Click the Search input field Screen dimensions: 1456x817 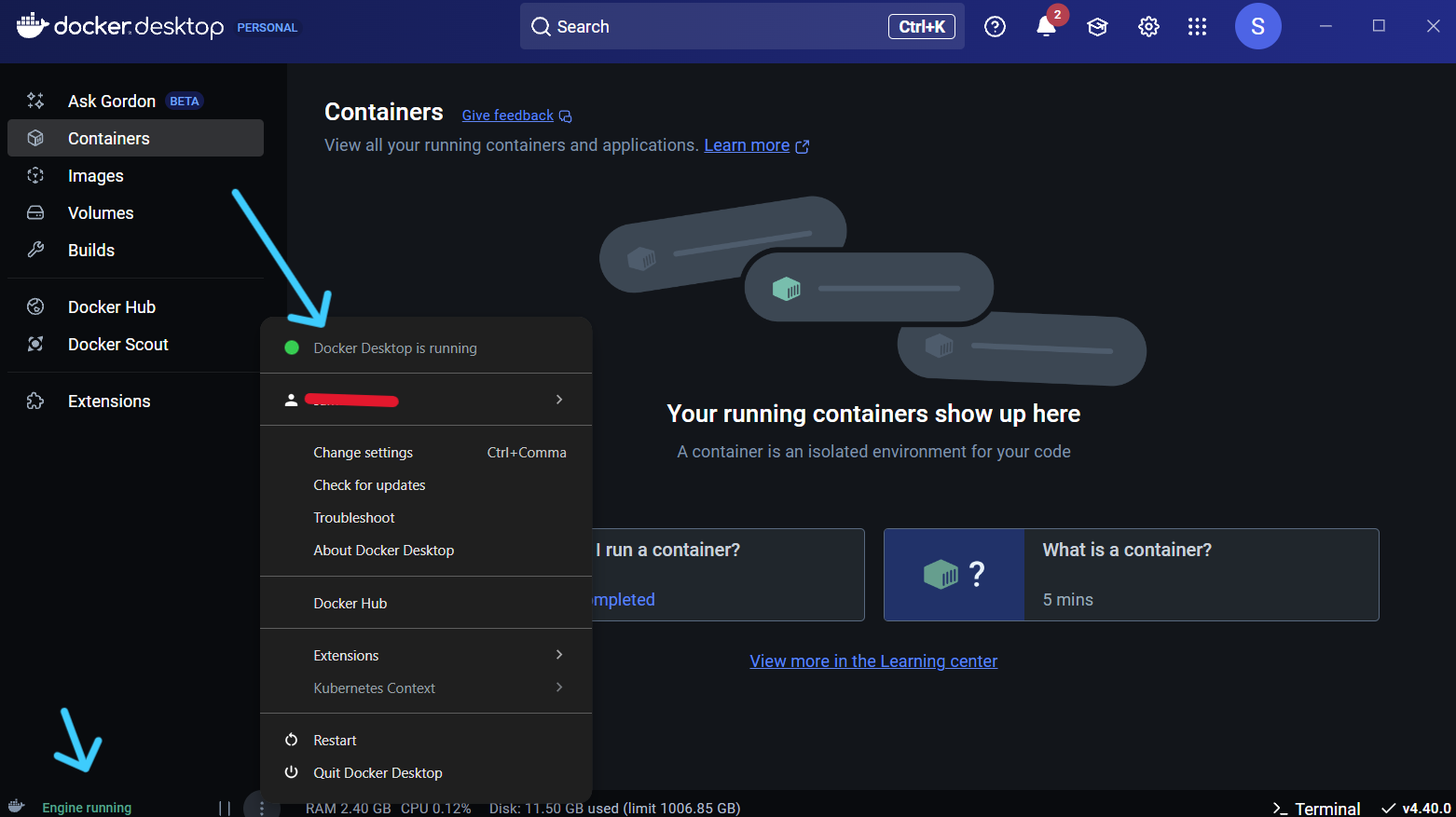point(742,26)
